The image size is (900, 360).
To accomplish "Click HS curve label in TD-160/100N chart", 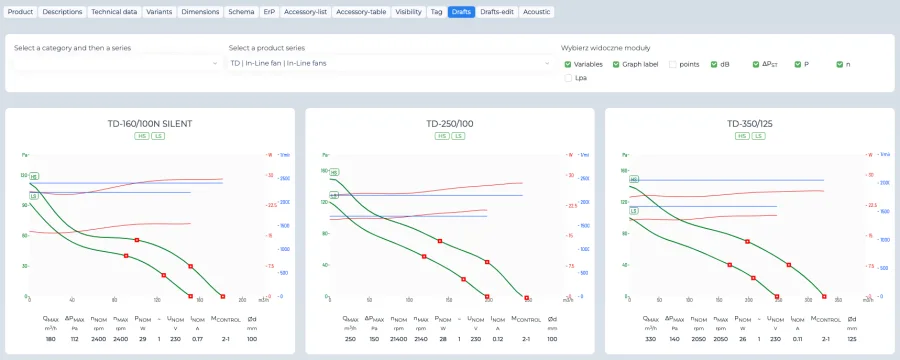I will click(34, 176).
